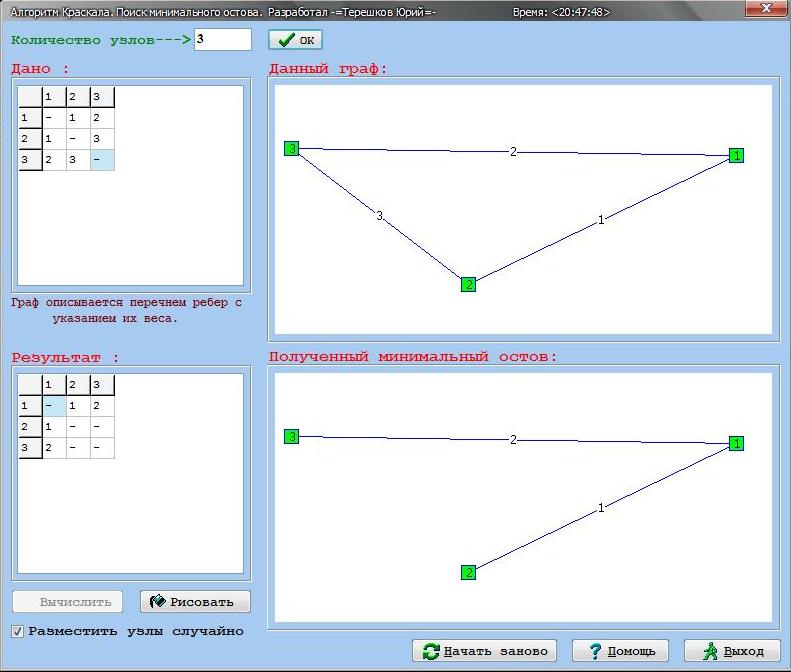Click the green checkmark OK button
Image resolution: width=791 pixels, height=672 pixels.
295,40
